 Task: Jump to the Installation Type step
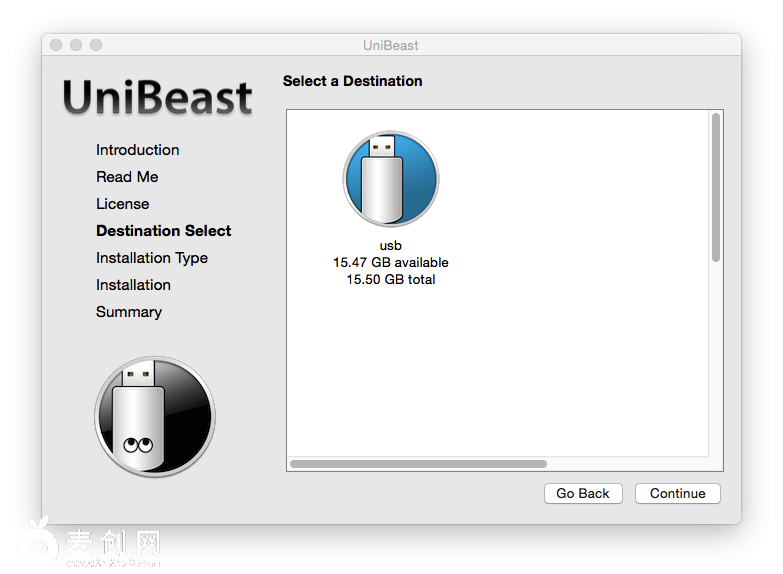pyautogui.click(x=152, y=258)
